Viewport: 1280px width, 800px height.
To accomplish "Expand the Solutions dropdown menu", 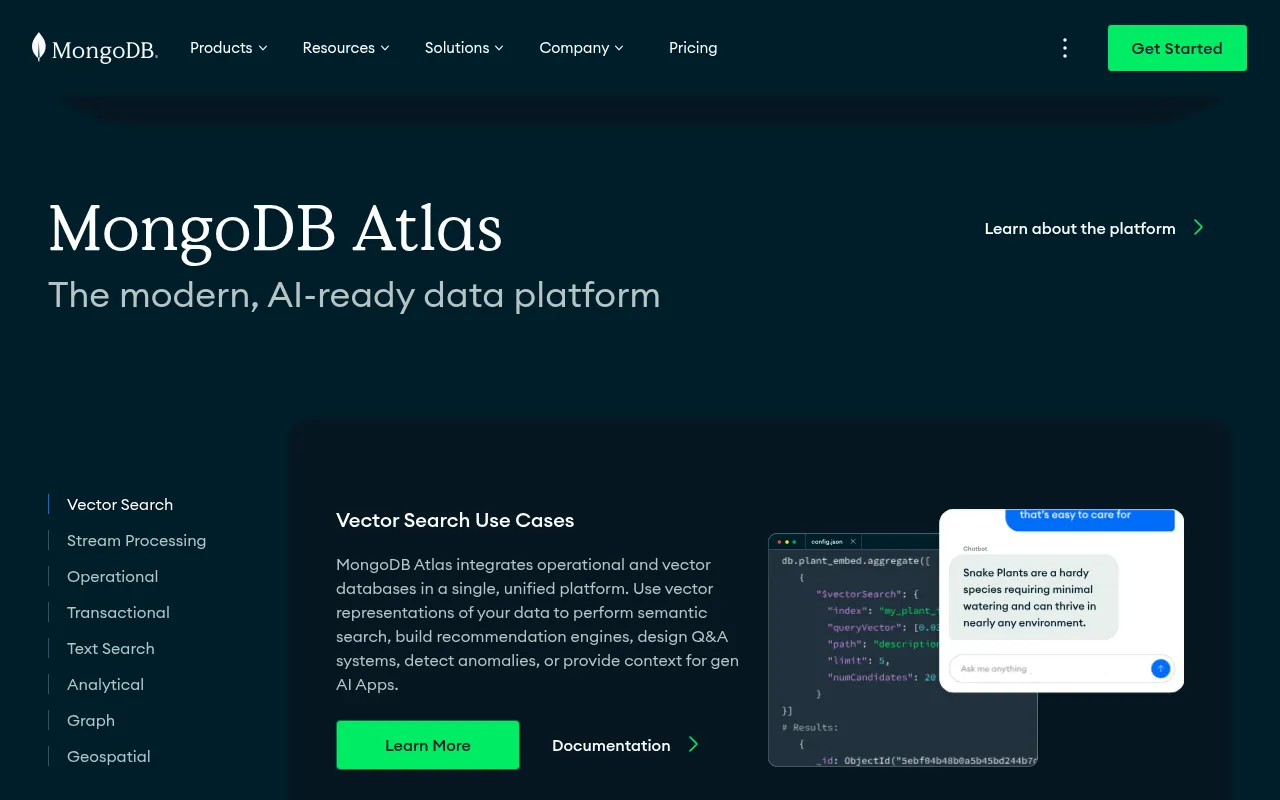I will [x=464, y=48].
